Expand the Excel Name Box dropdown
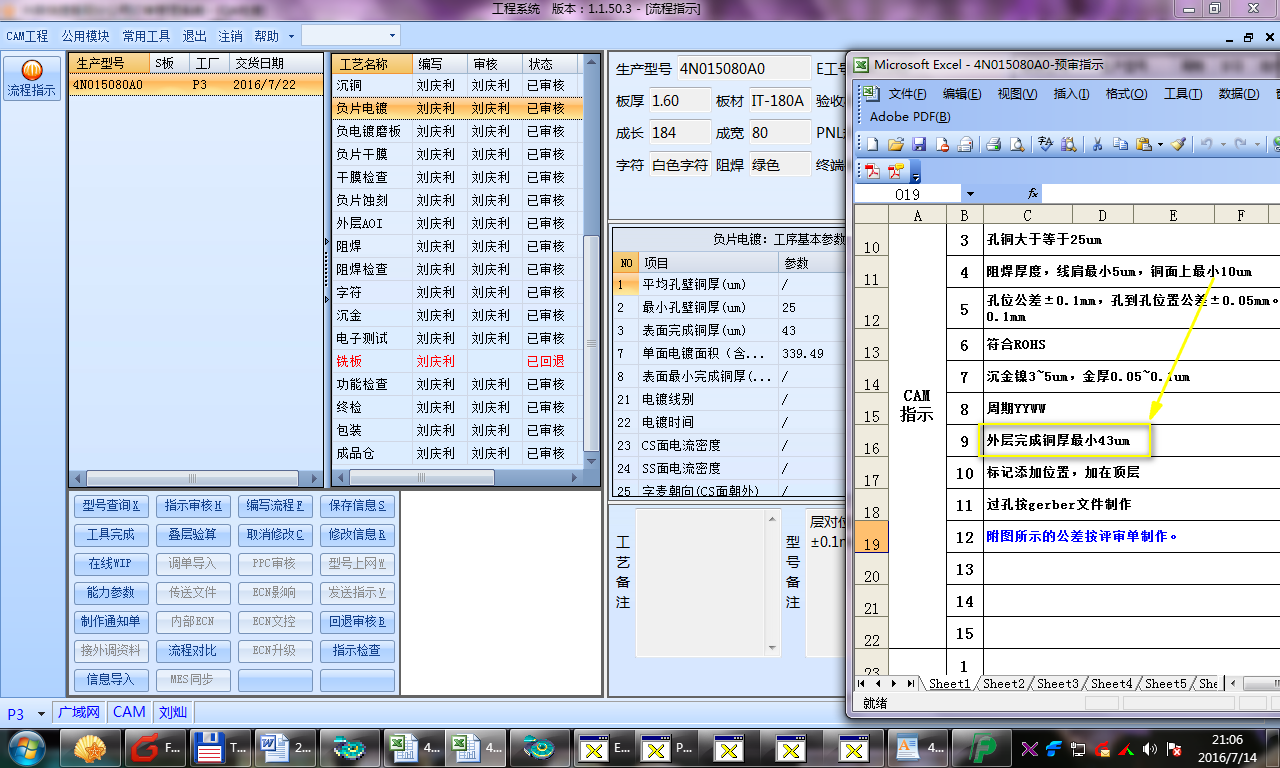 (969, 193)
